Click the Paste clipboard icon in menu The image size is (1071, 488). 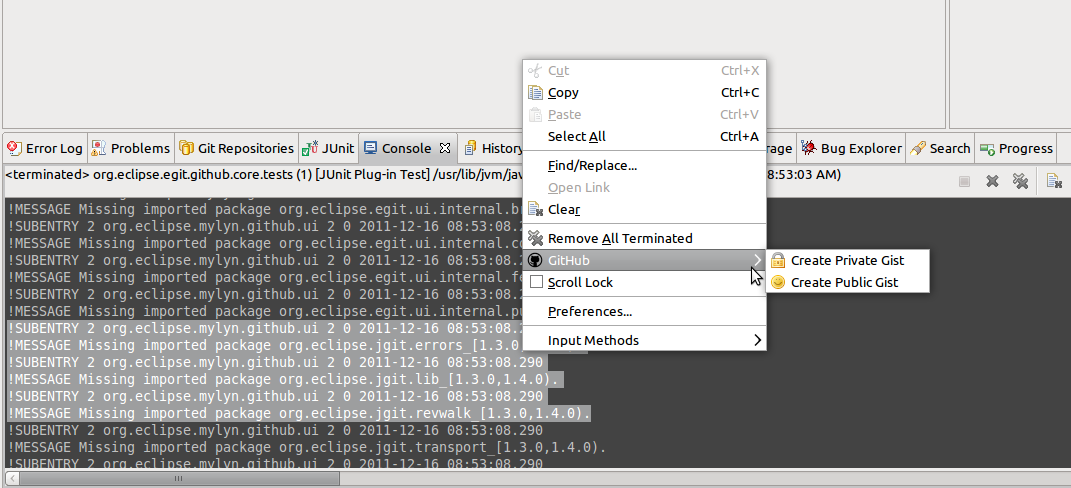[536, 114]
